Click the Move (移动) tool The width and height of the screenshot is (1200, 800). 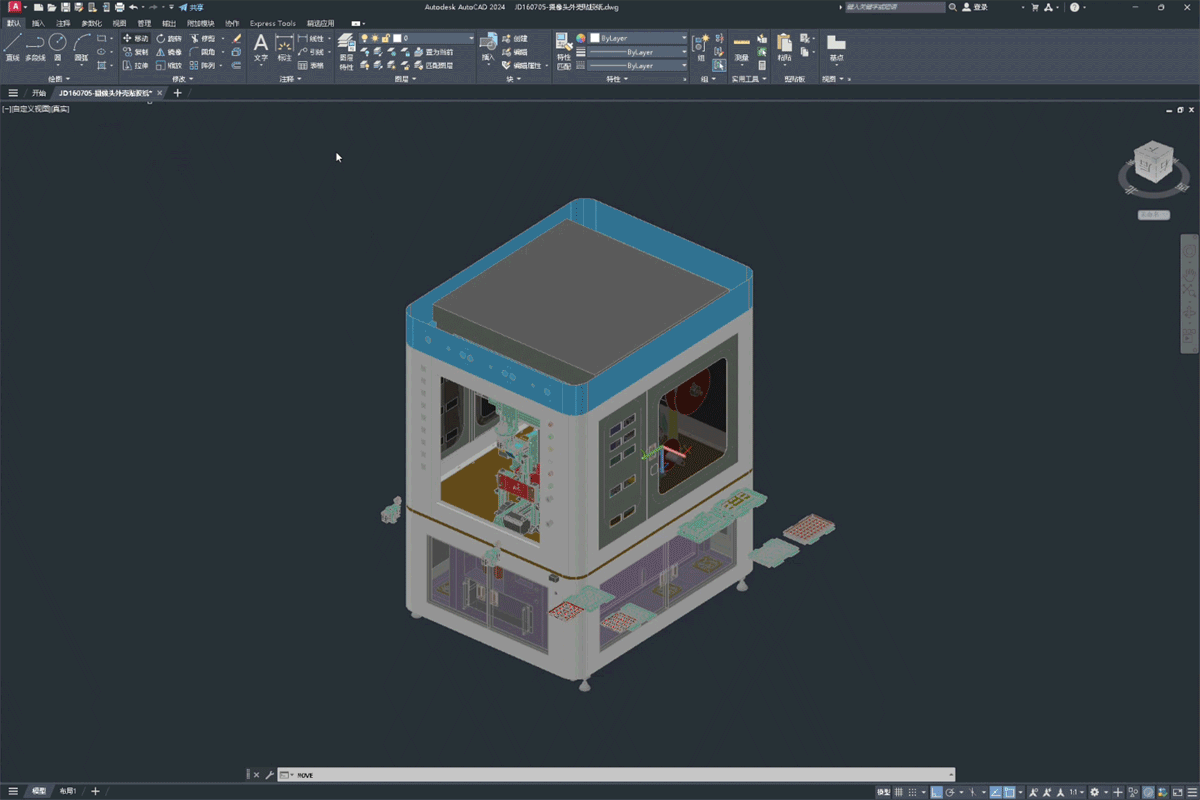[x=135, y=38]
